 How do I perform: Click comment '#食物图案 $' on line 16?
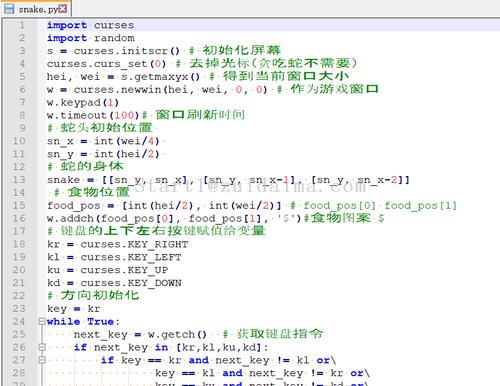(x=344, y=218)
